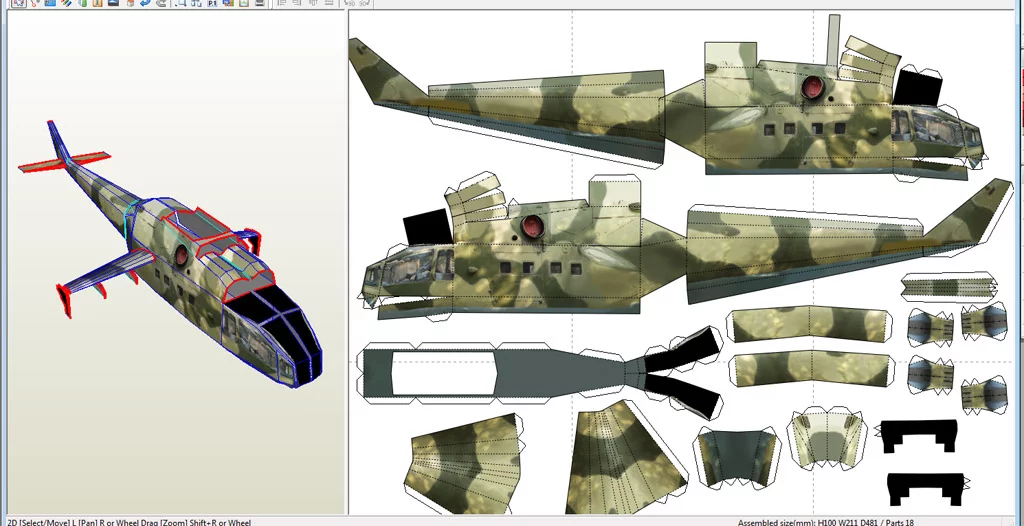Select the lower fuselage side pattern part

[686, 252]
